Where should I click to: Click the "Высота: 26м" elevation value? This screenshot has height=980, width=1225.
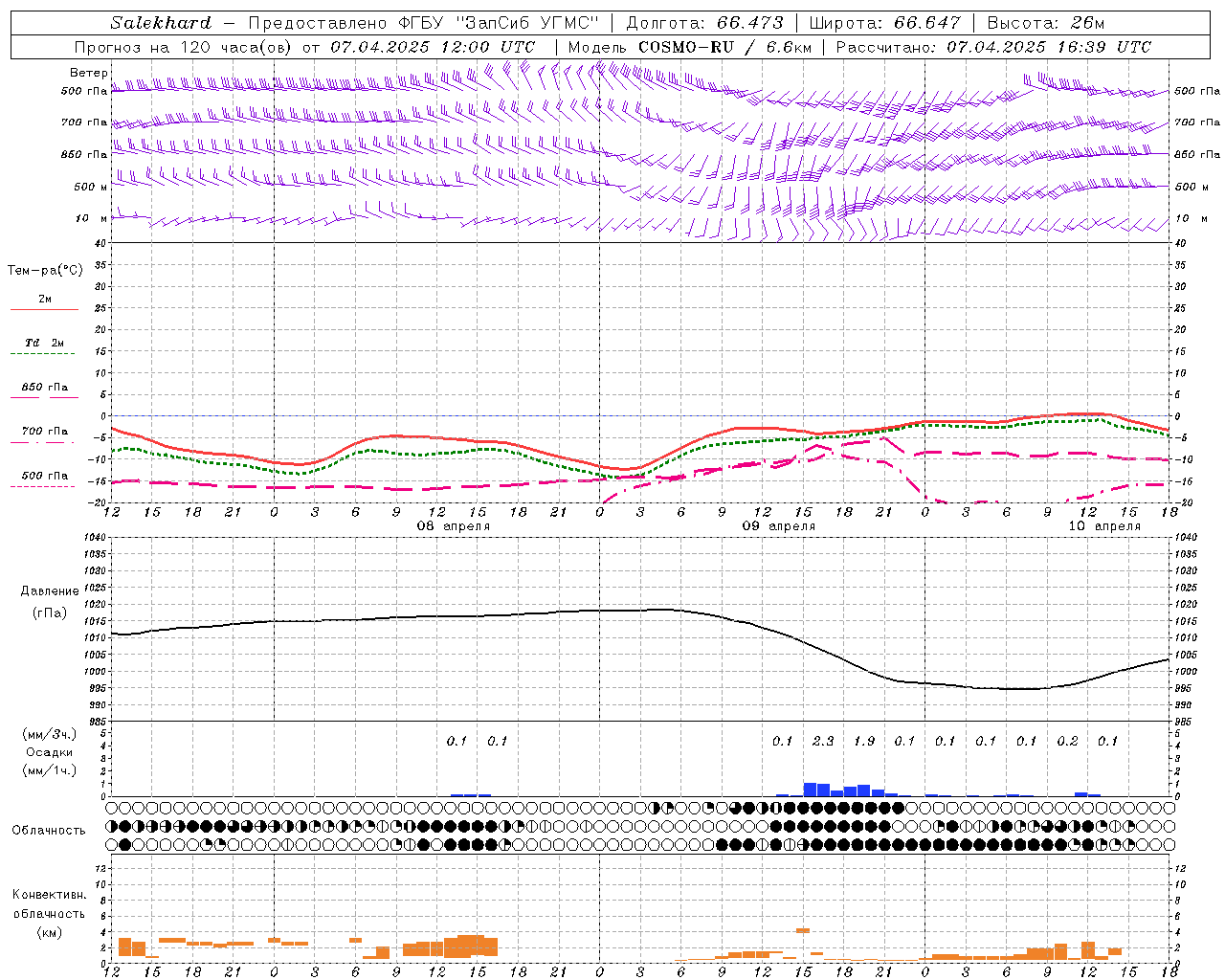click(1046, 23)
